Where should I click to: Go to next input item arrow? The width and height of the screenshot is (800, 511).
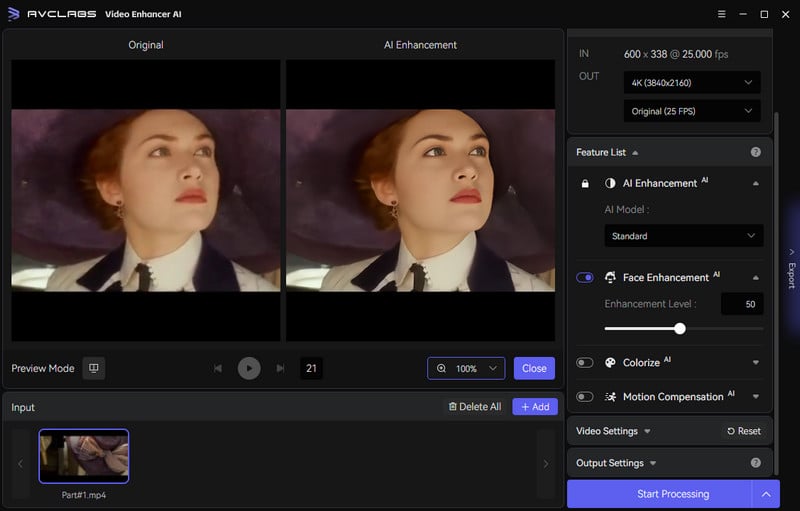pyautogui.click(x=546, y=464)
